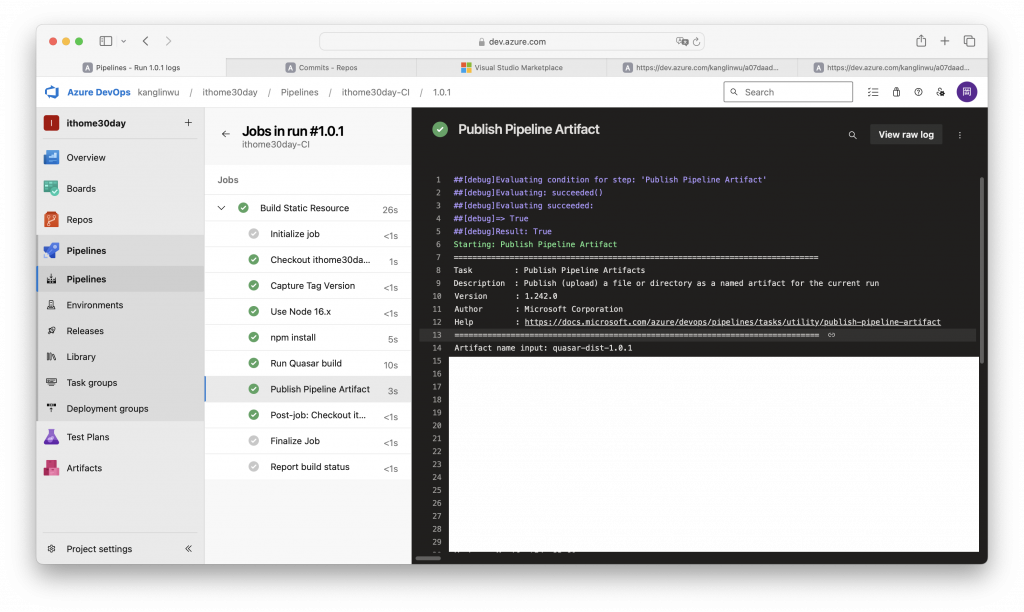Go back in Safari
Viewport: 1024px width, 612px height.
pos(146,41)
